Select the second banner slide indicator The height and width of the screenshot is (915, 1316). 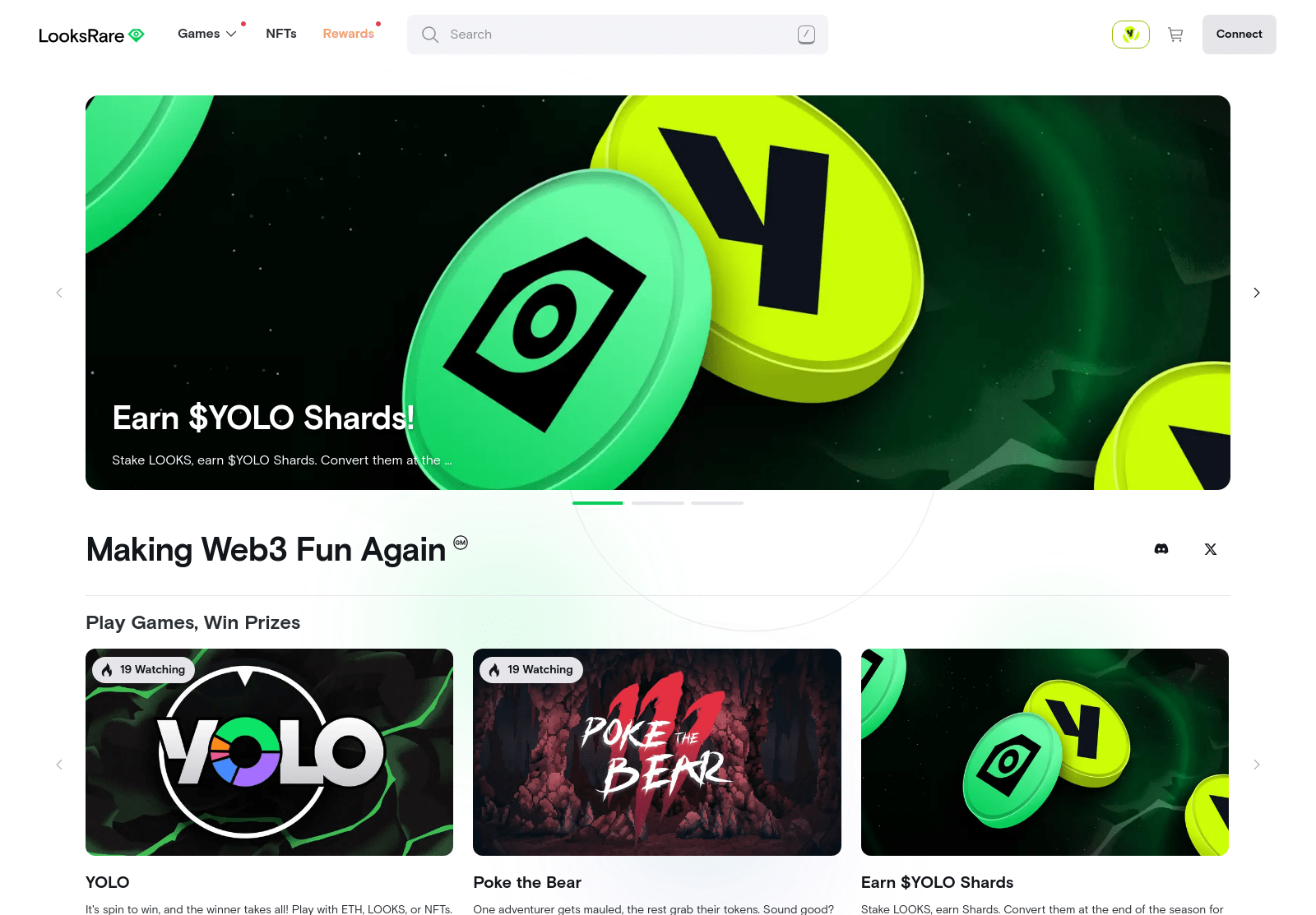click(658, 502)
